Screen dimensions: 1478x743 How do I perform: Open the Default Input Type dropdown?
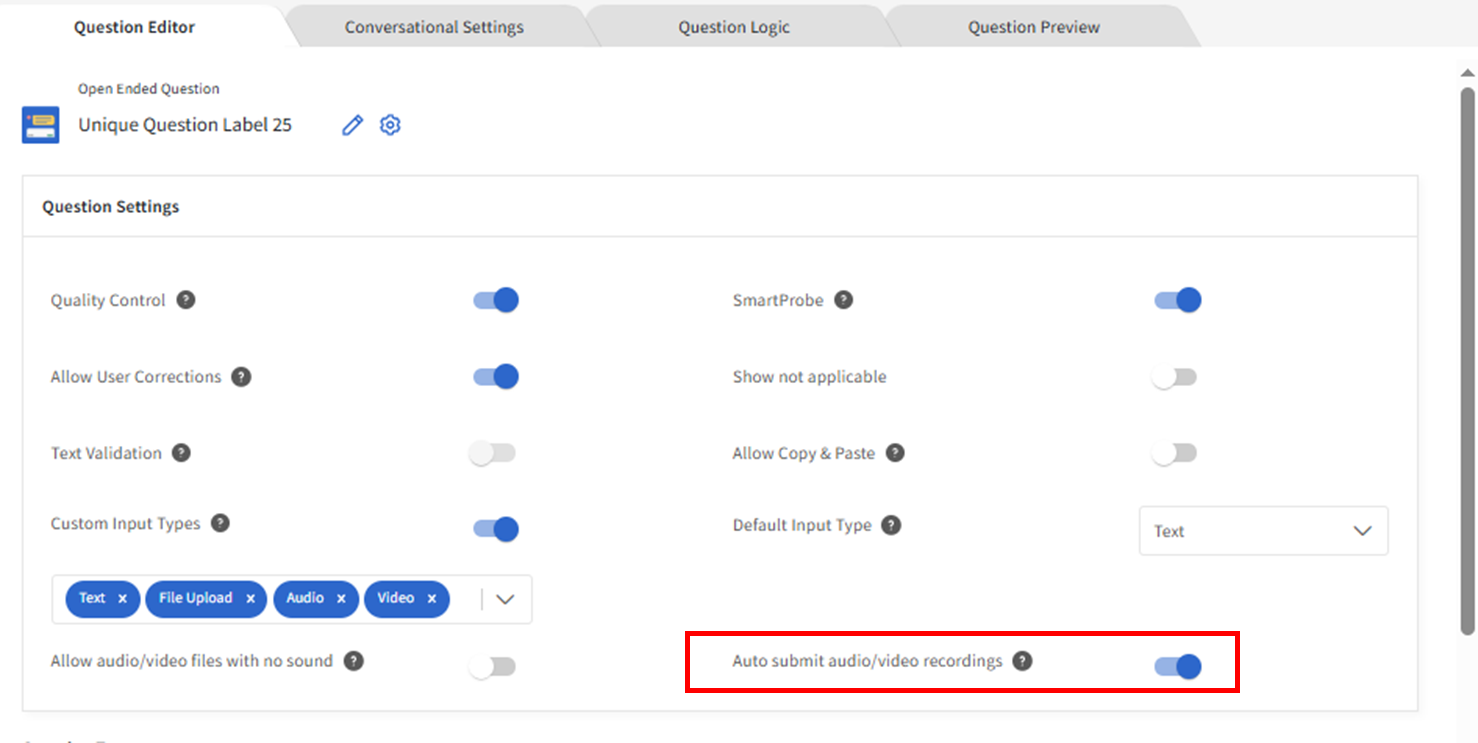[x=1263, y=531]
